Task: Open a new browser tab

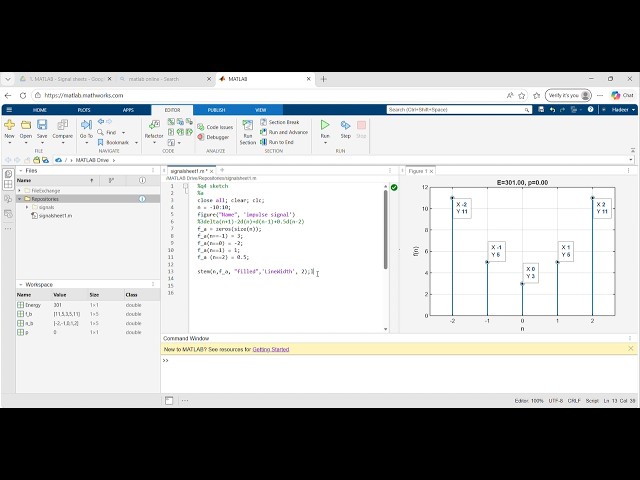Action: (x=323, y=79)
